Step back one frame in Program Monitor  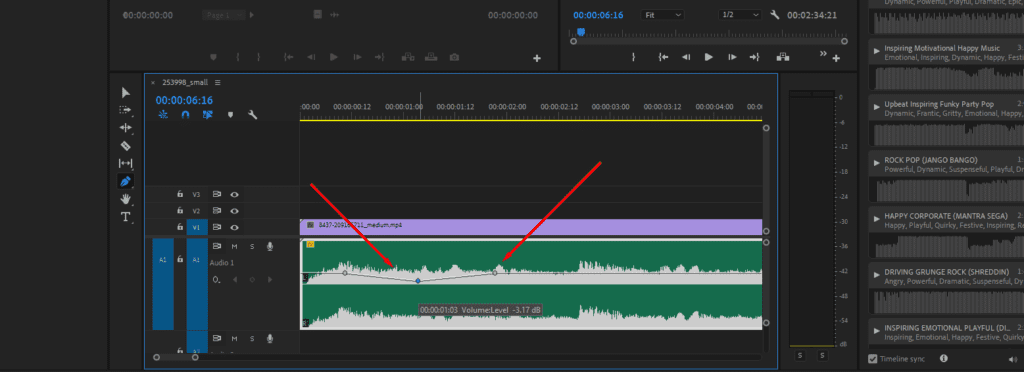pos(686,57)
